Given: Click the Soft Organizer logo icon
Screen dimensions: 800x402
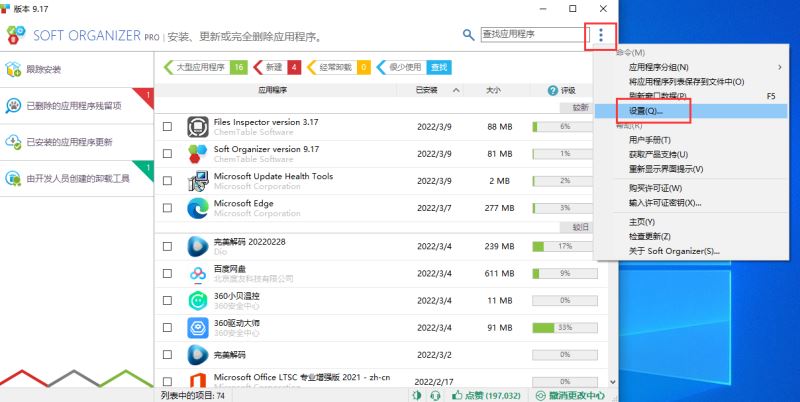Looking at the screenshot, I should tap(16, 35).
